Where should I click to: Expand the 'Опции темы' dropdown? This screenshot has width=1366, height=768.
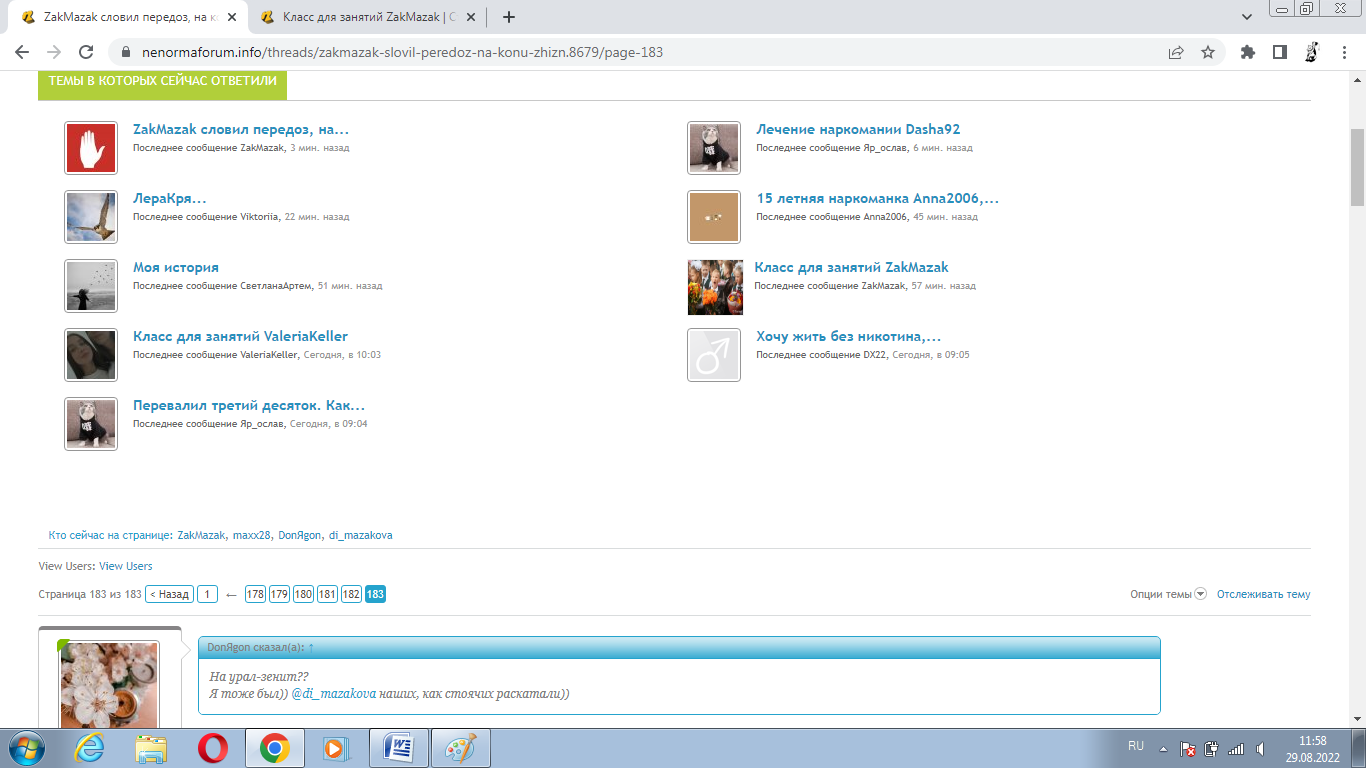point(1168,594)
